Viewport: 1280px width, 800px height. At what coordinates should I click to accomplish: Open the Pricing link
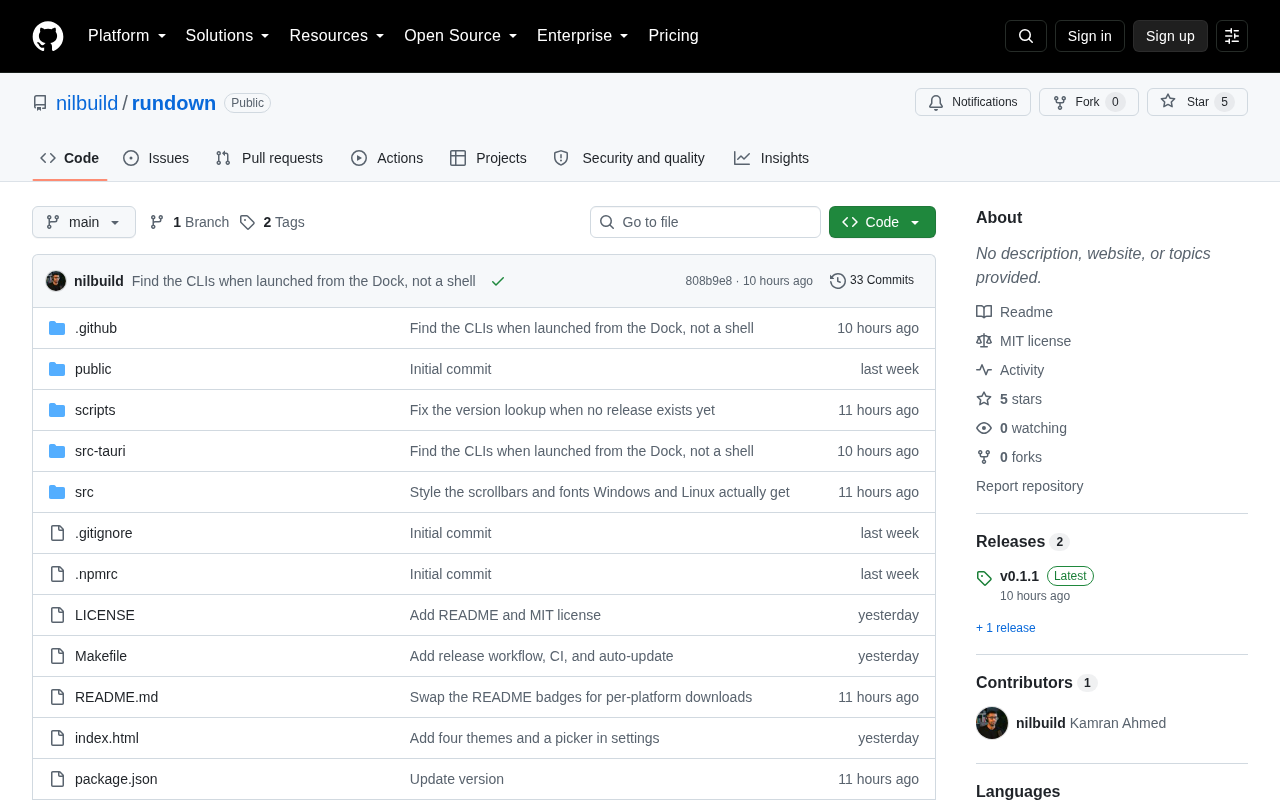pyautogui.click(x=673, y=36)
